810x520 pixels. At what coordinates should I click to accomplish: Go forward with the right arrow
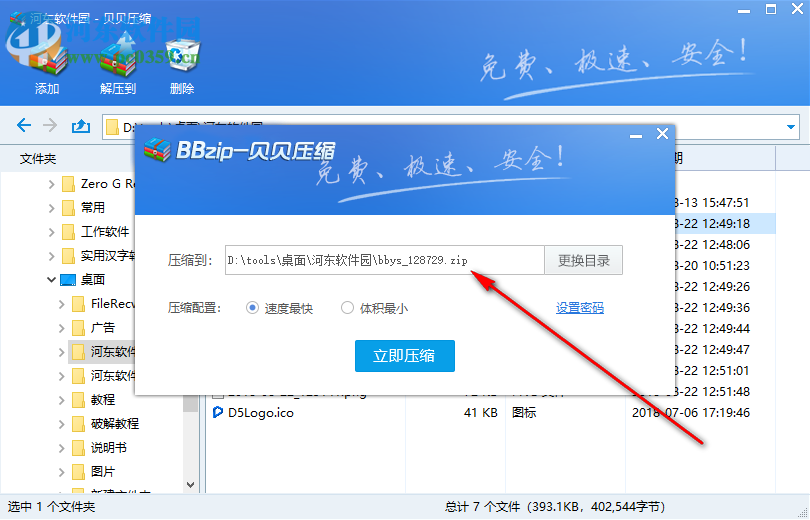(50, 125)
